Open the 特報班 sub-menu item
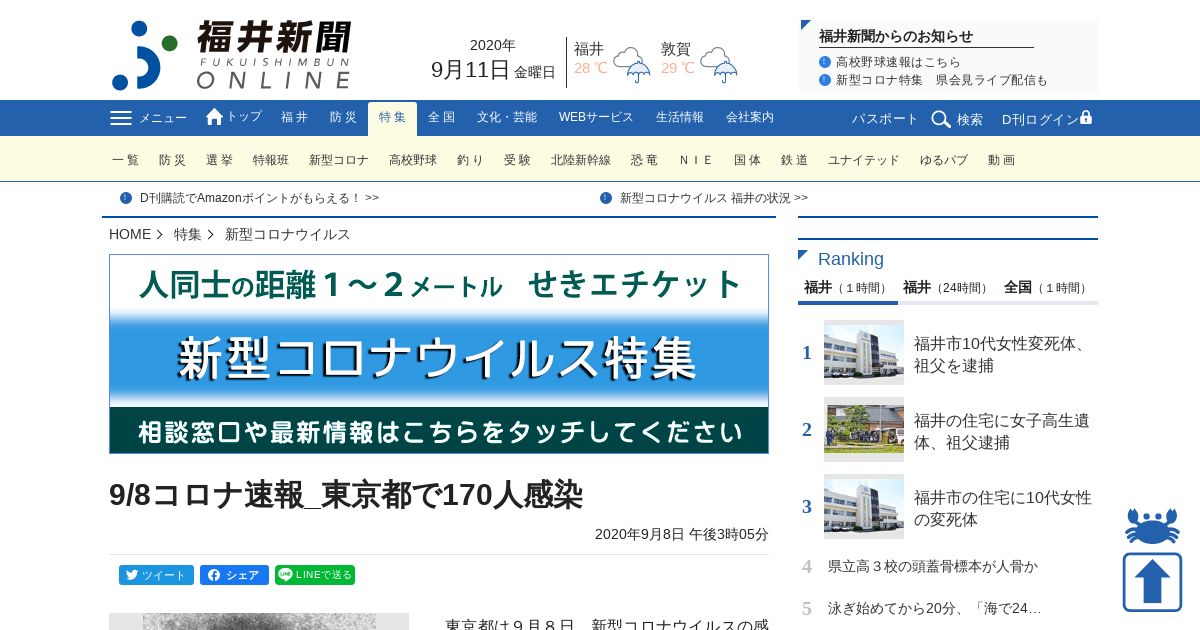The image size is (1200, 630). tap(271, 160)
